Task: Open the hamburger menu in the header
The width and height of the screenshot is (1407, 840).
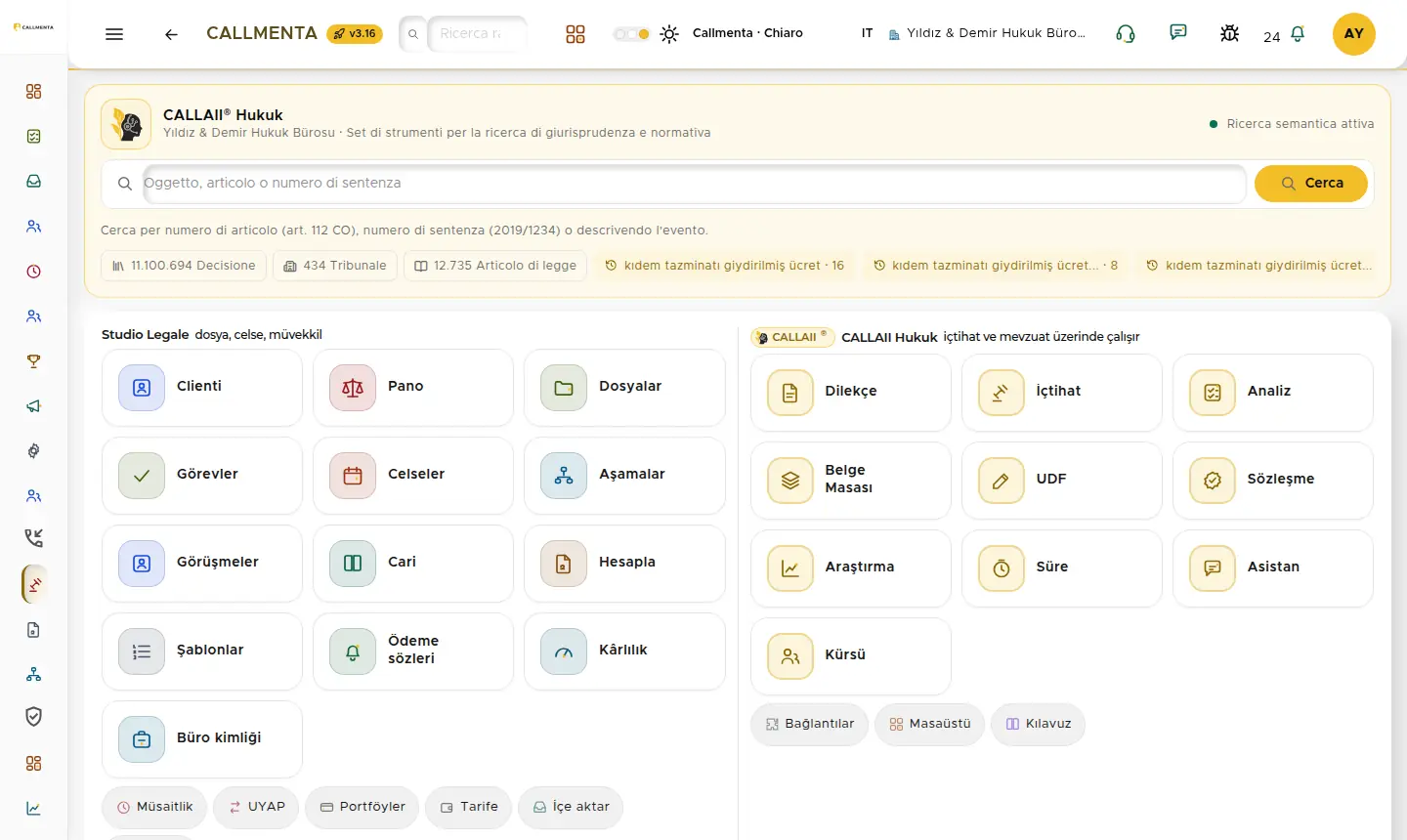Action: (114, 34)
